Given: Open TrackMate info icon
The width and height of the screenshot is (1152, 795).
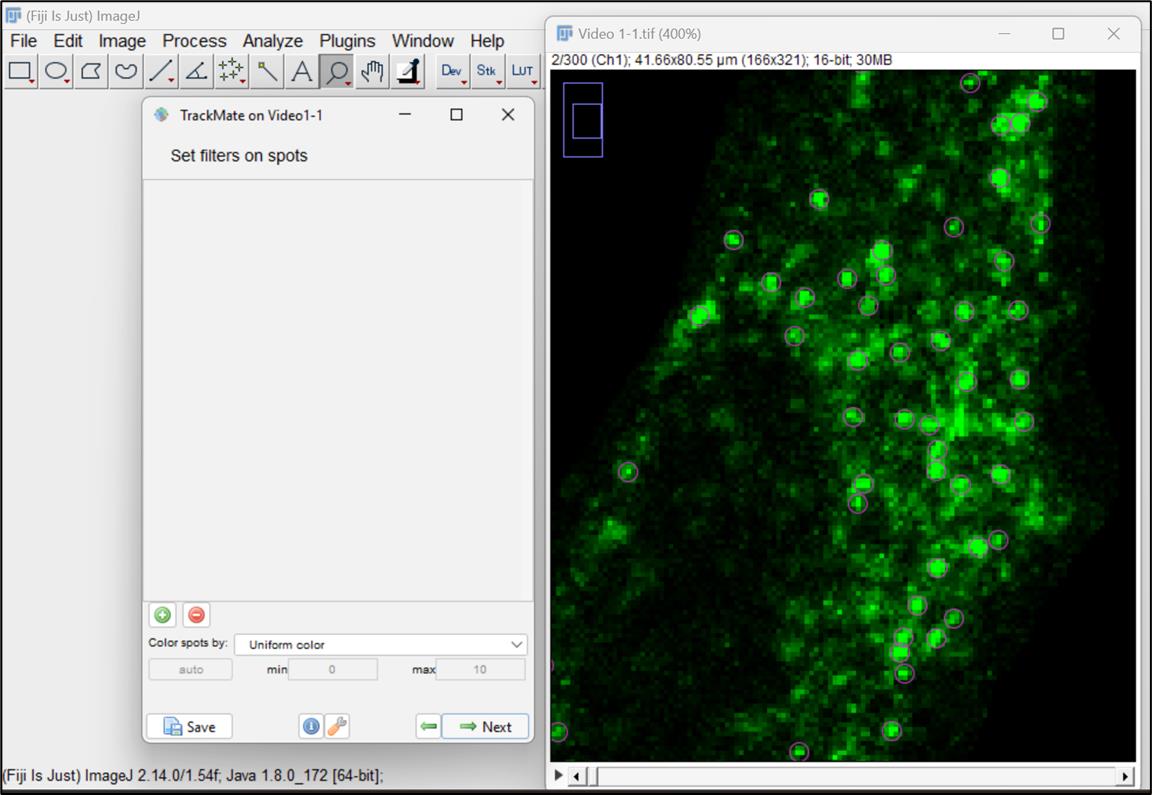Looking at the screenshot, I should (x=311, y=727).
